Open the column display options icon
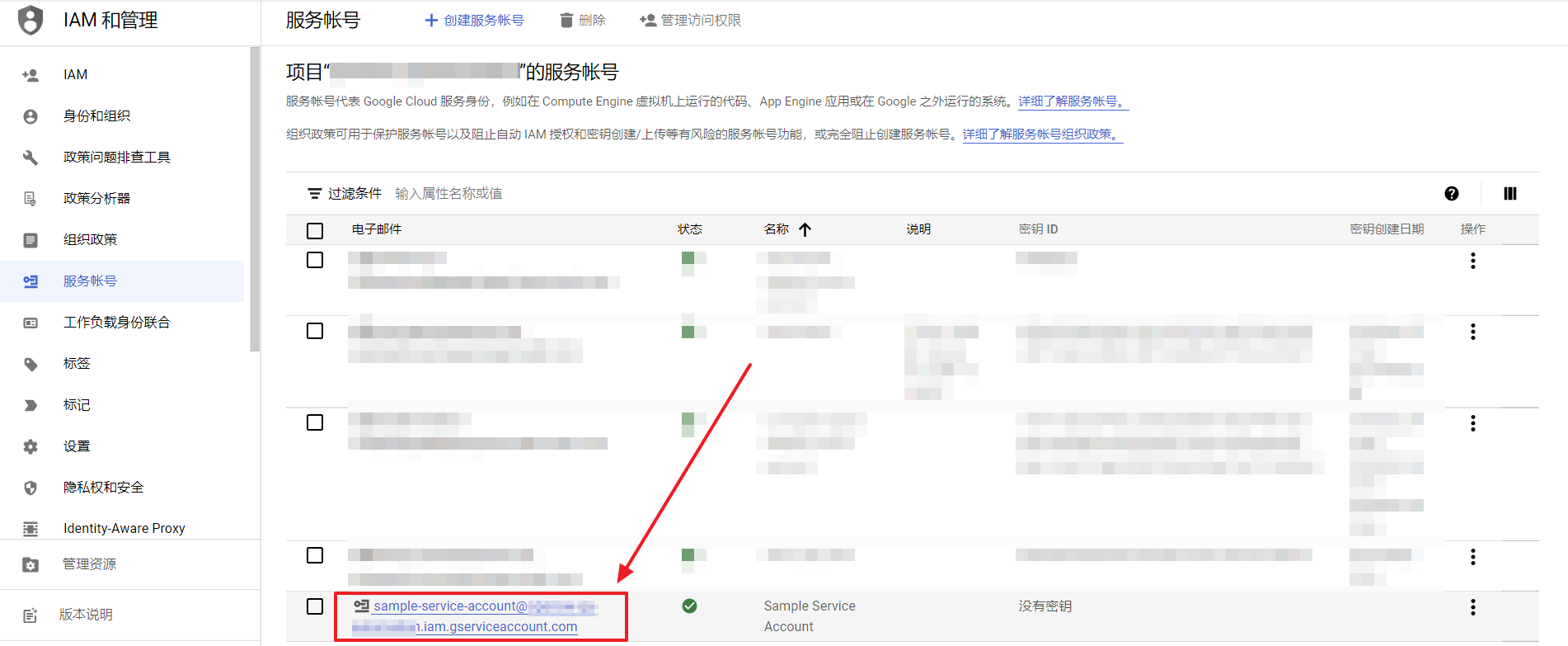1568x646 pixels. click(1509, 194)
